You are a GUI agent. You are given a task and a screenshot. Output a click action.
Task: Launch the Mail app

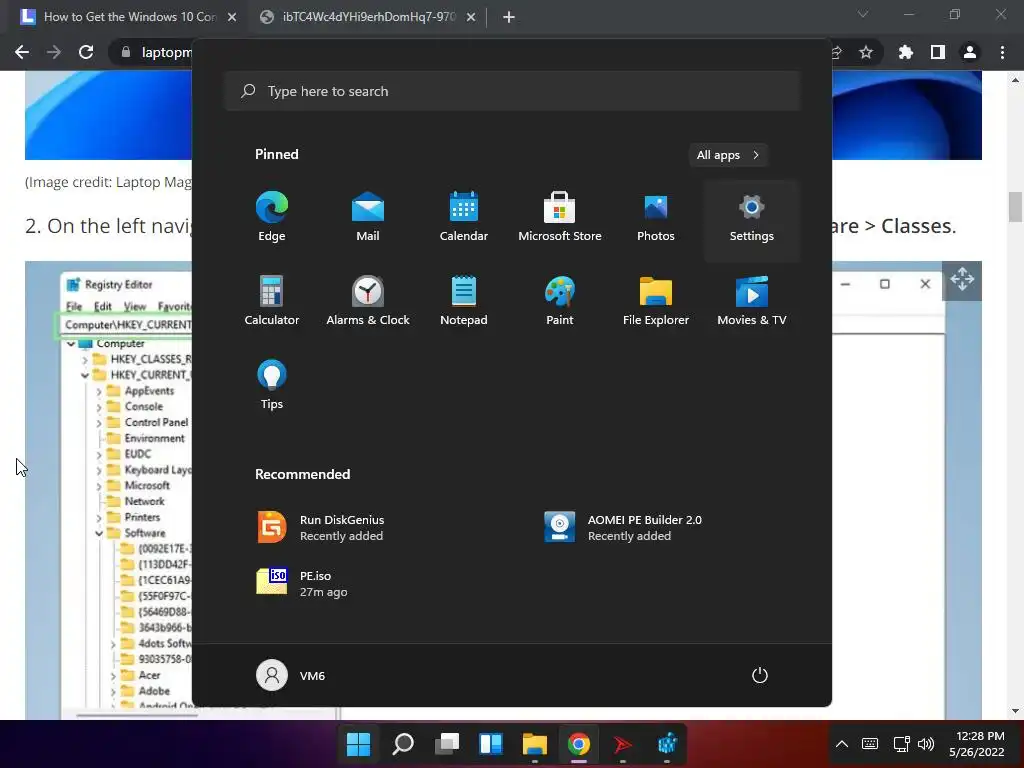point(368,217)
